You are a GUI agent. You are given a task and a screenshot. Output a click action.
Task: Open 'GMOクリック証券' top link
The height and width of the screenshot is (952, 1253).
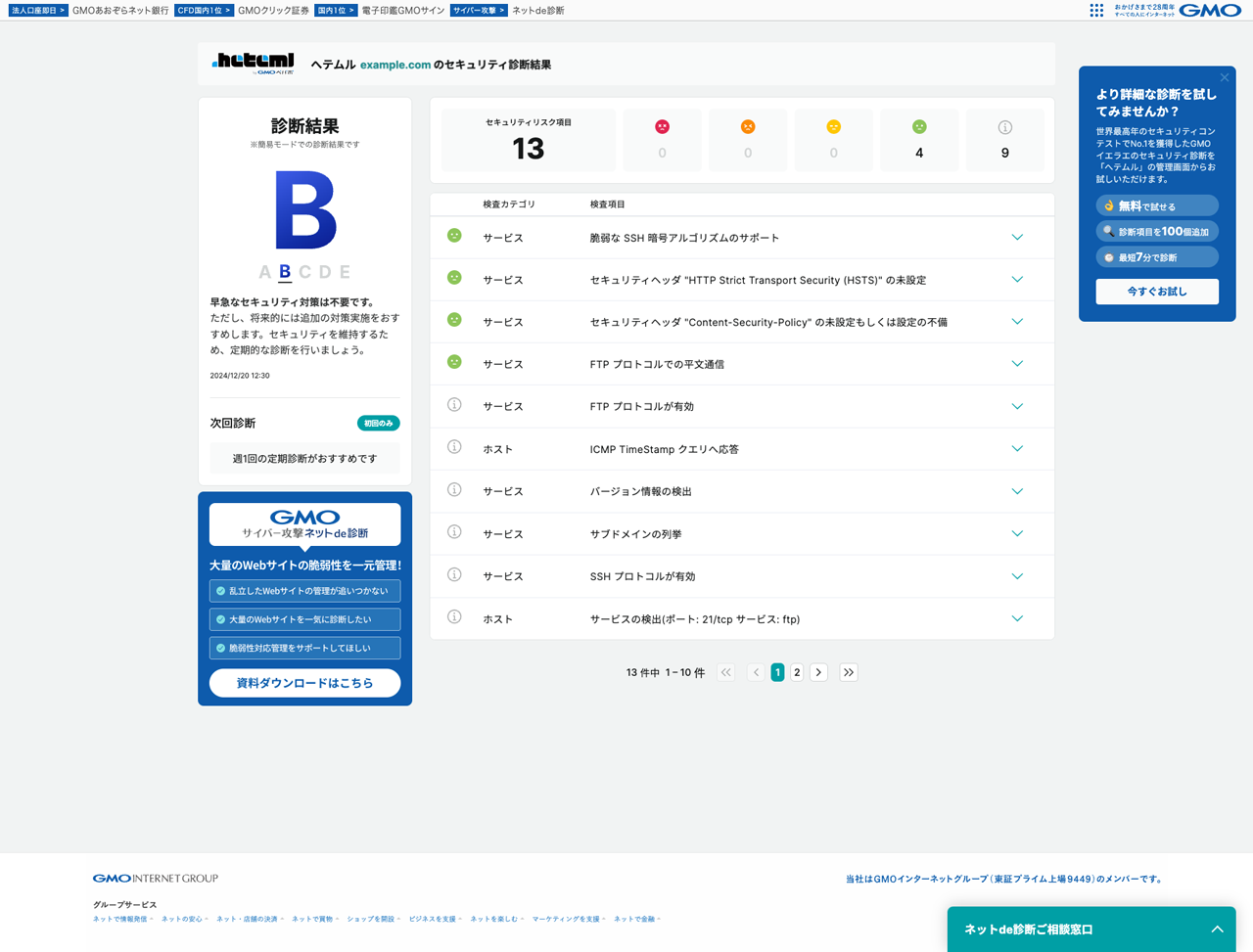(273, 11)
